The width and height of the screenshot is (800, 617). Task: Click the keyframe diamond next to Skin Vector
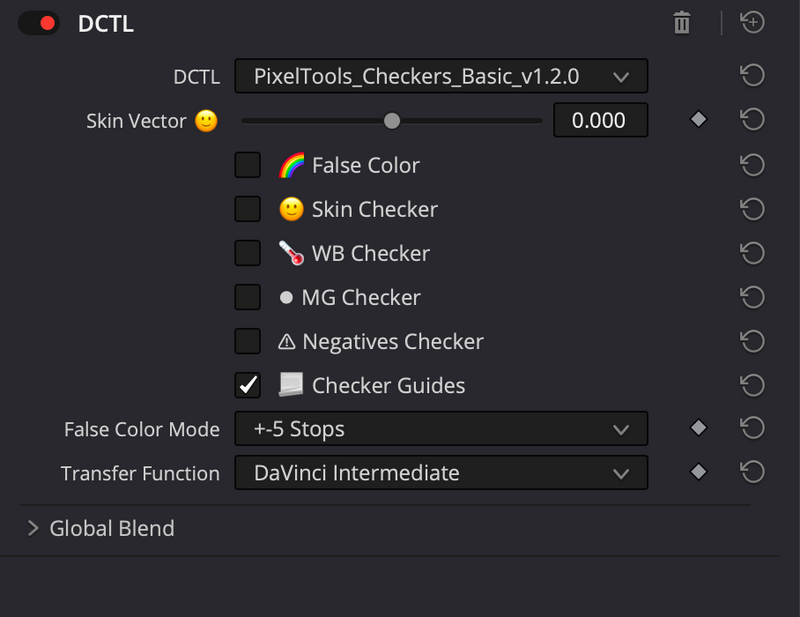697,119
